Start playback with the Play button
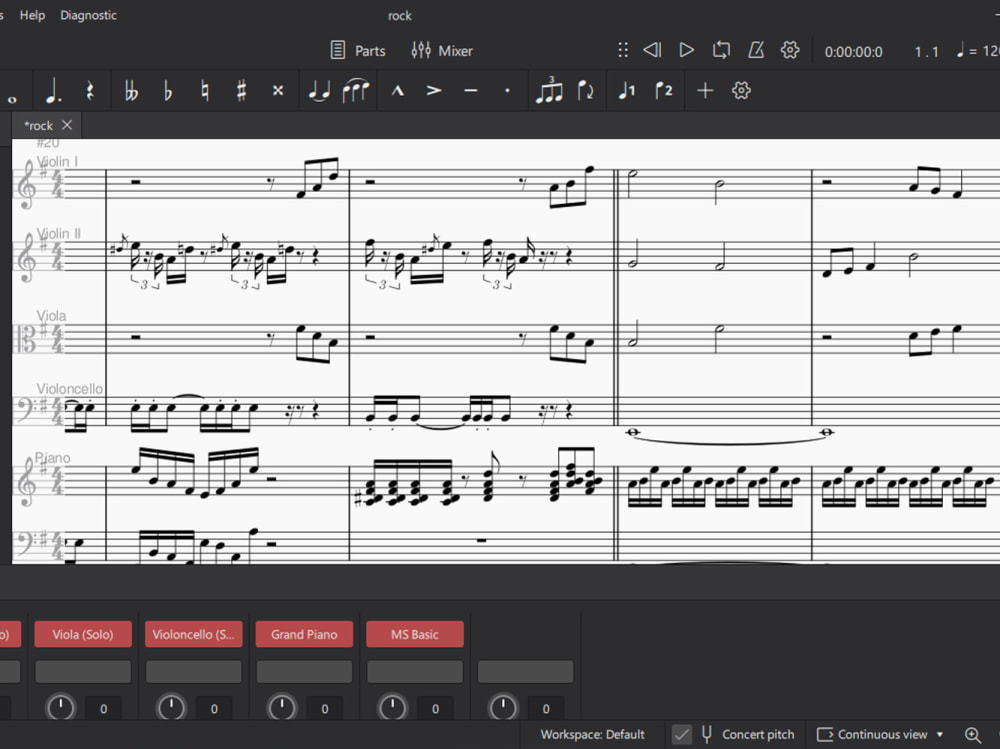The width and height of the screenshot is (1000, 749). point(686,50)
